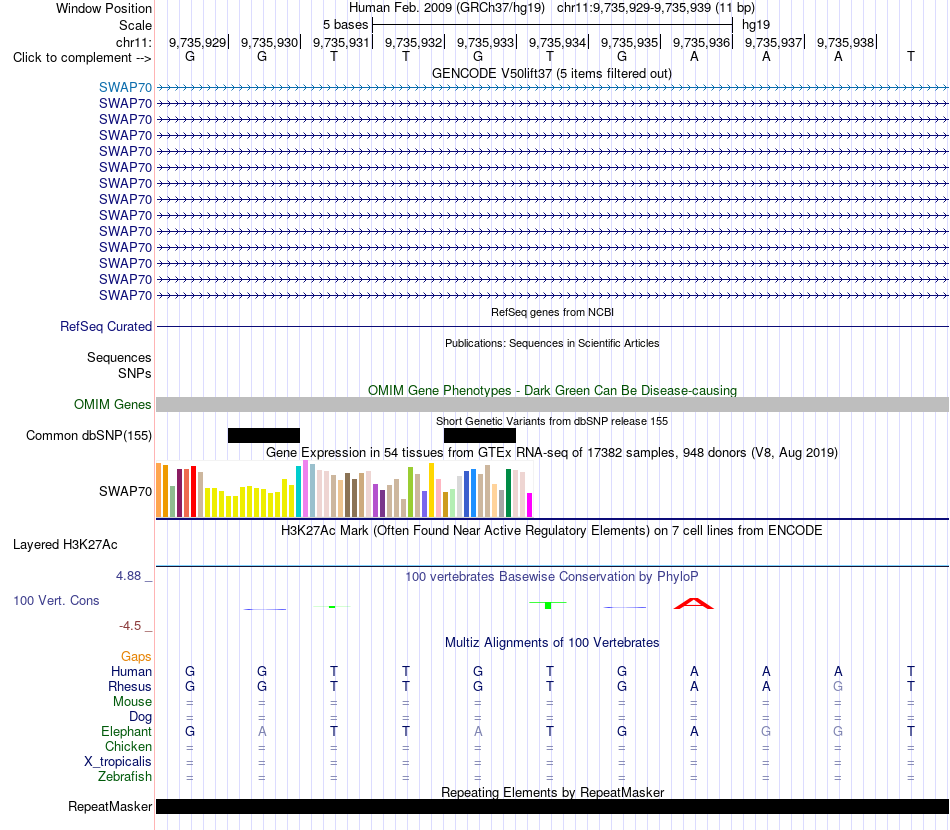Click 'Short Genetic Variants from dbSNP' title
The image size is (950, 830).
[552, 422]
